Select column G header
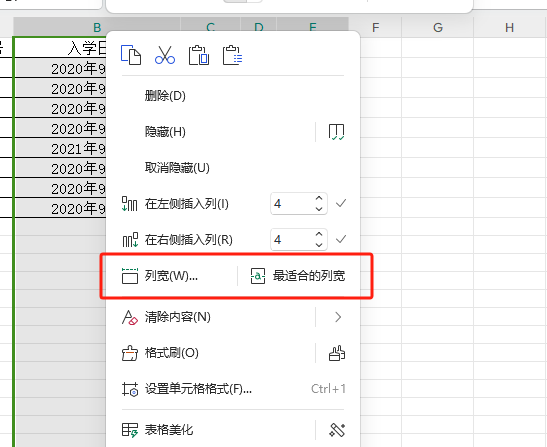Viewport: 547px width, 447px height. coord(438,27)
